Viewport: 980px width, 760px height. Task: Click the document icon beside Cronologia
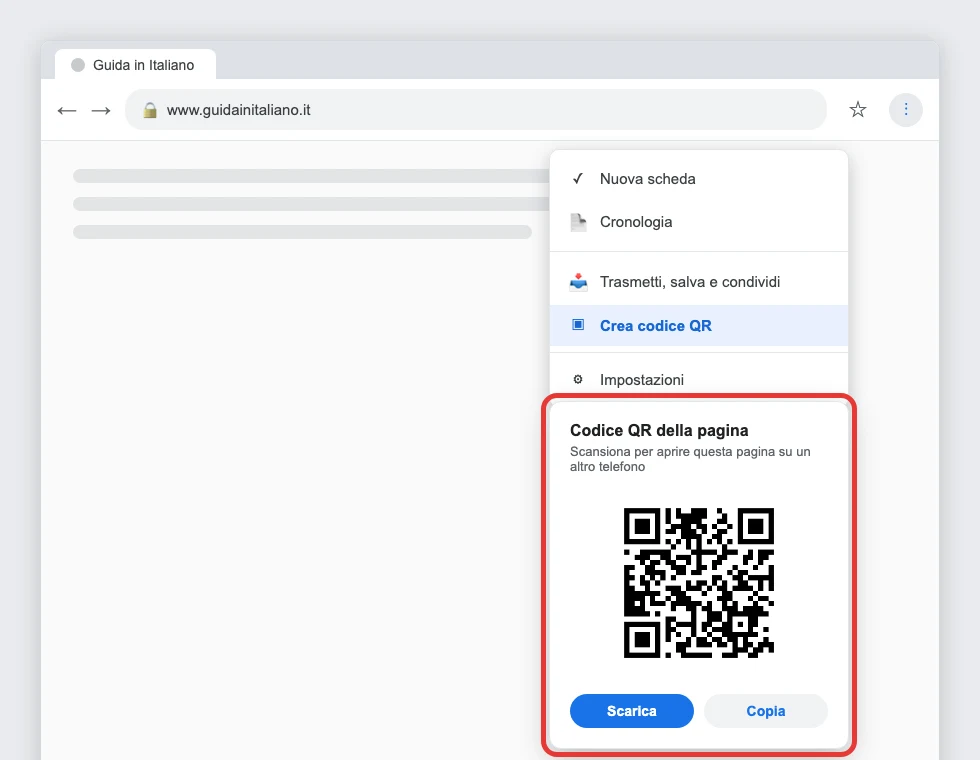[579, 222]
